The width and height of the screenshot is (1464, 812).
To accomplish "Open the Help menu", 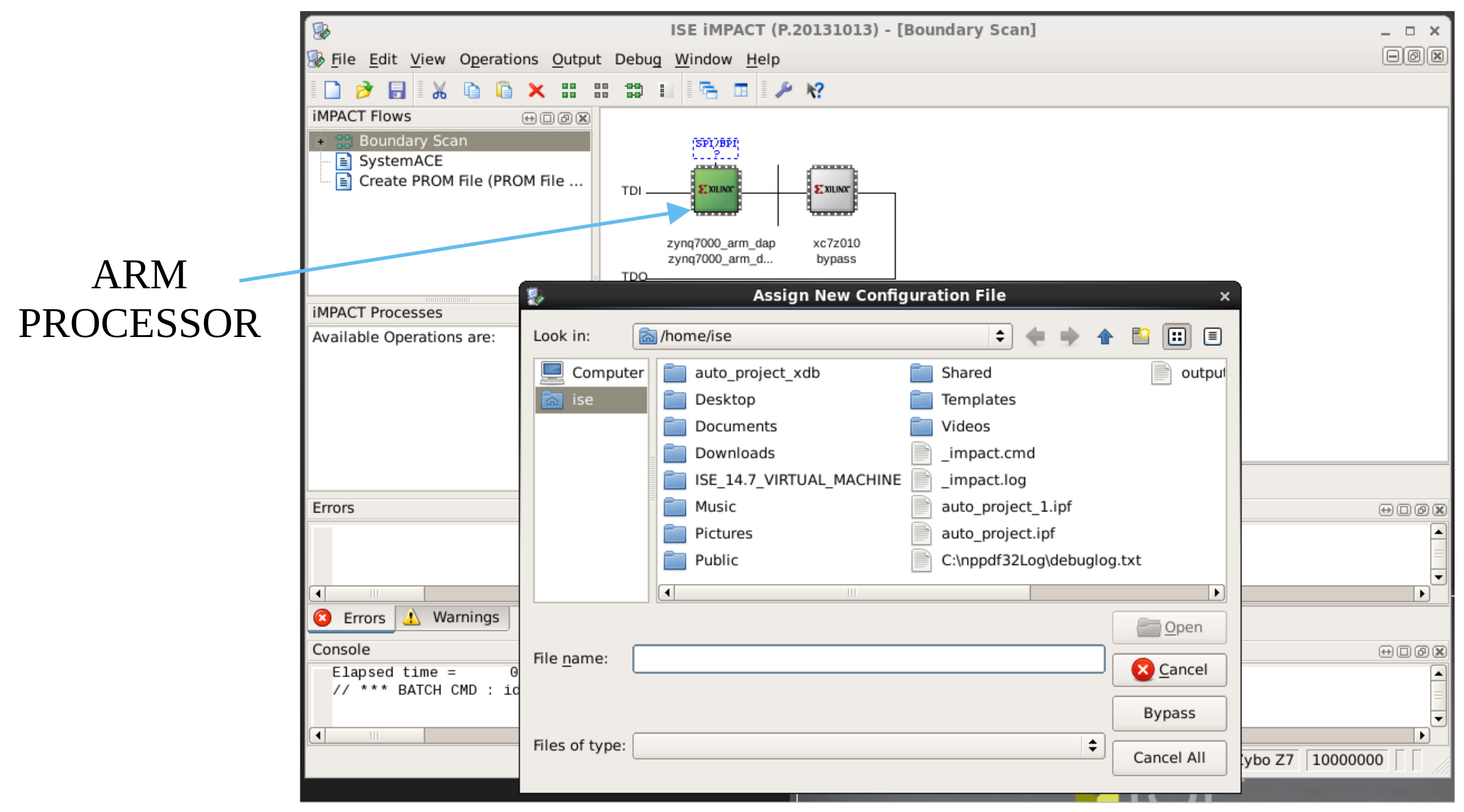I will tap(763, 59).
